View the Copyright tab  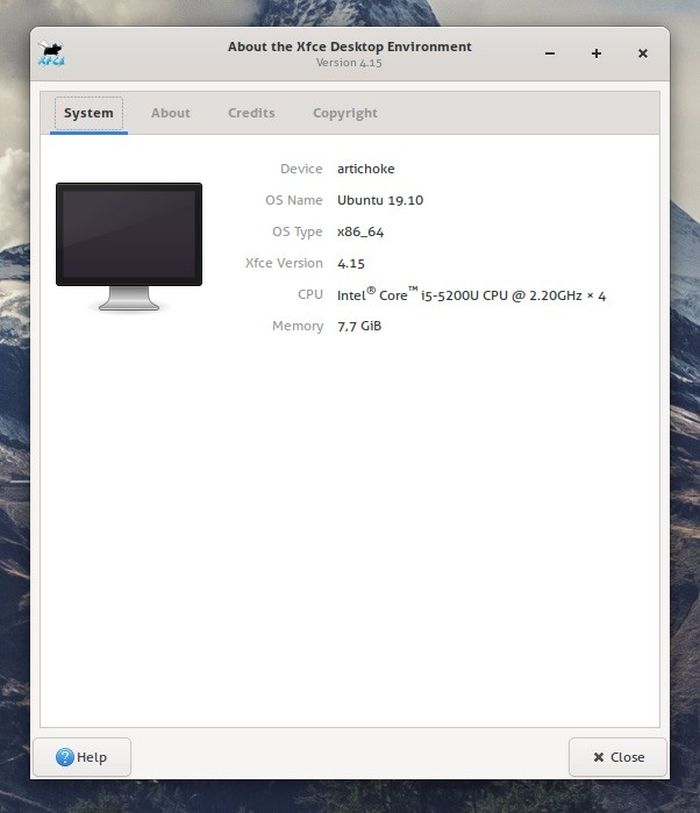pyautogui.click(x=345, y=113)
